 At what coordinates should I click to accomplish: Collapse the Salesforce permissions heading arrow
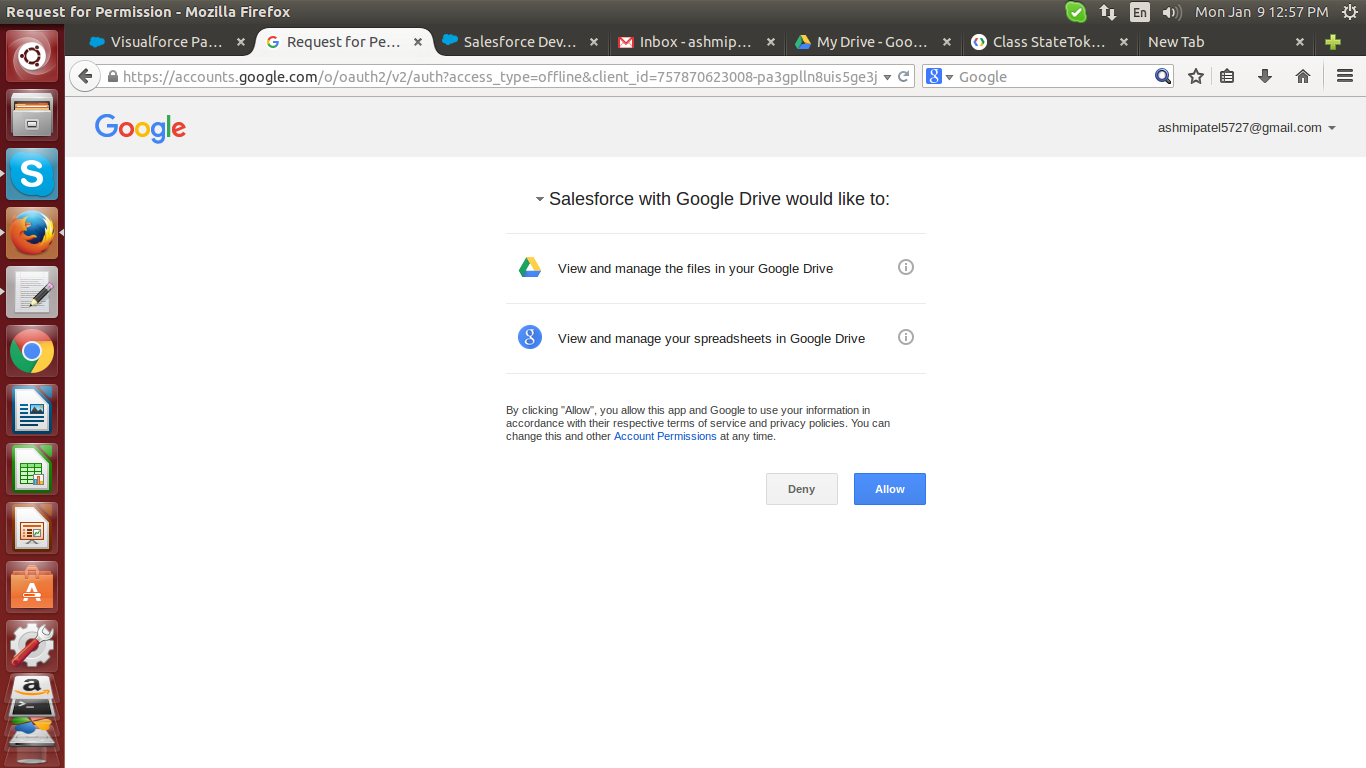(x=540, y=200)
